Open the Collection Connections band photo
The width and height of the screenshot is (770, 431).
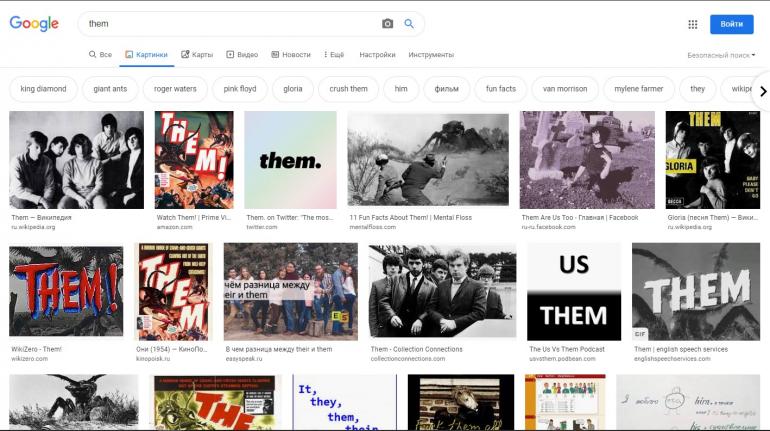(x=442, y=292)
